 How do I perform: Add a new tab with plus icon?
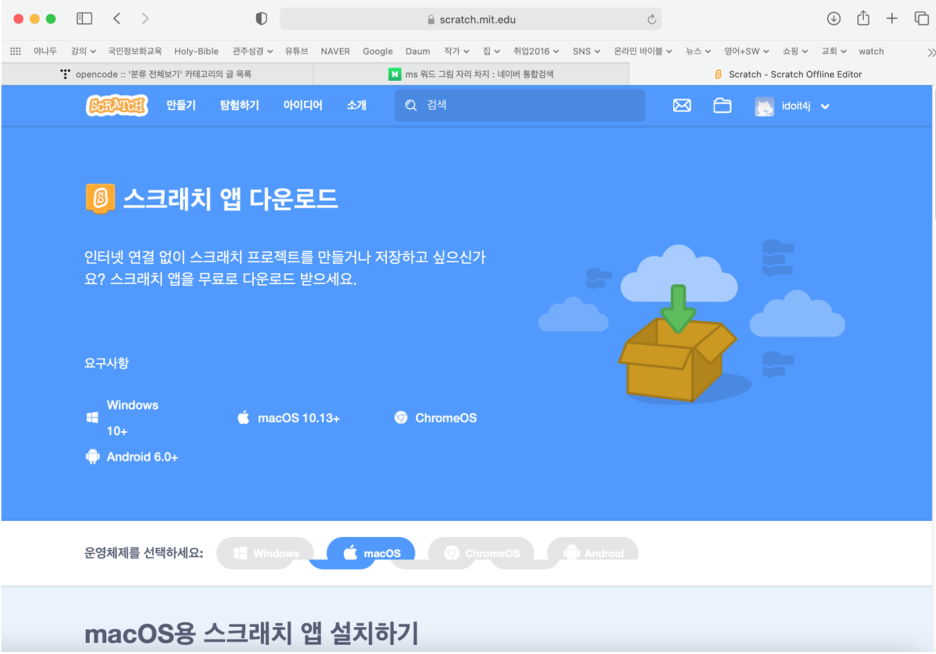point(892,18)
